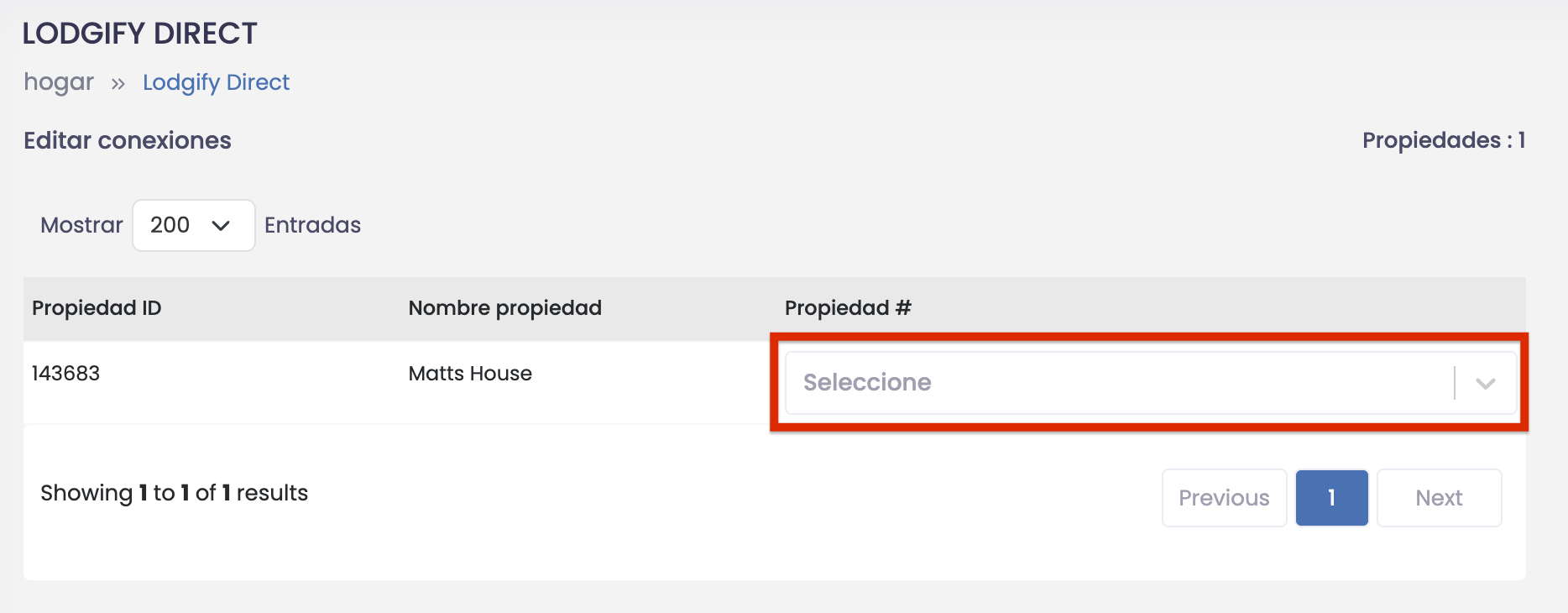This screenshot has height=613, width=1568.
Task: Select the property ID 143683 cell
Action: [65, 373]
